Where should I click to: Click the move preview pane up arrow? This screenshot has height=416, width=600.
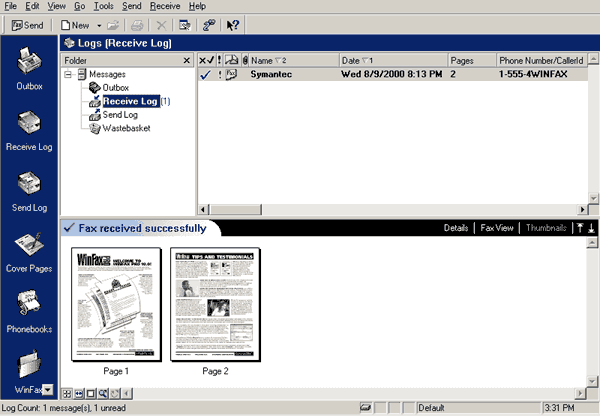pyautogui.click(x=580, y=228)
